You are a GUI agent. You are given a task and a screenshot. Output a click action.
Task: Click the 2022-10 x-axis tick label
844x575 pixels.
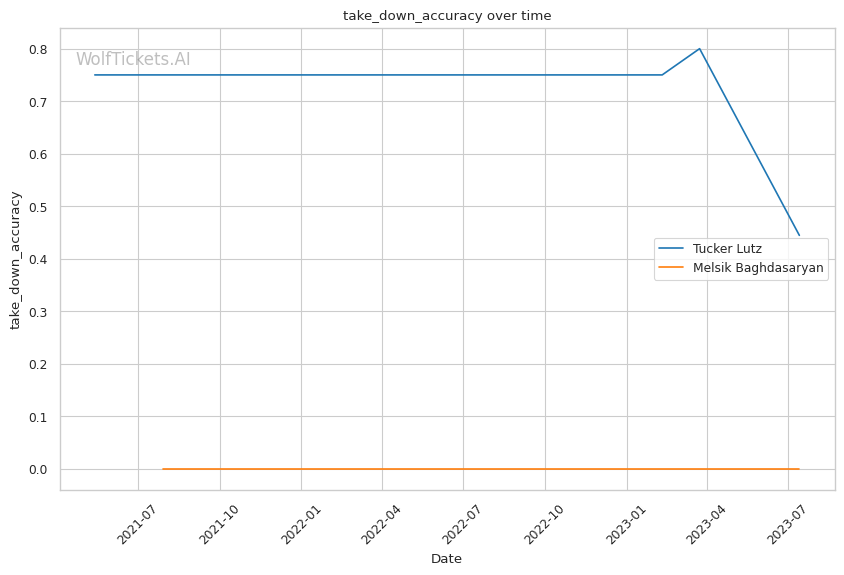pos(544,525)
